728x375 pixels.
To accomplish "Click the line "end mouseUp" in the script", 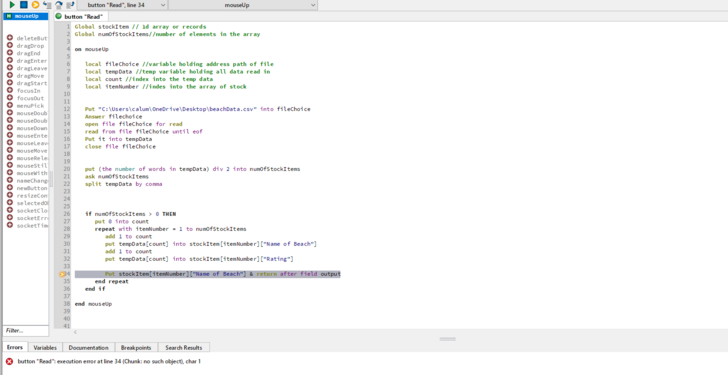I will pyautogui.click(x=93, y=304).
